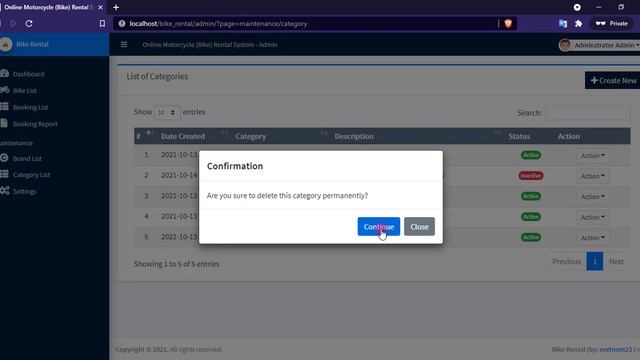Click the Next pagination button
640x360 pixels.
[616, 261]
